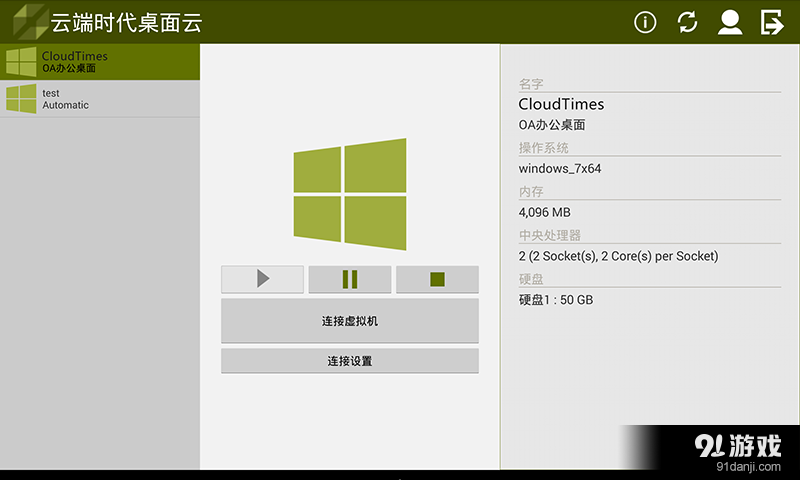
Task: Click the 4,096 MB memory value
Action: [x=544, y=212]
